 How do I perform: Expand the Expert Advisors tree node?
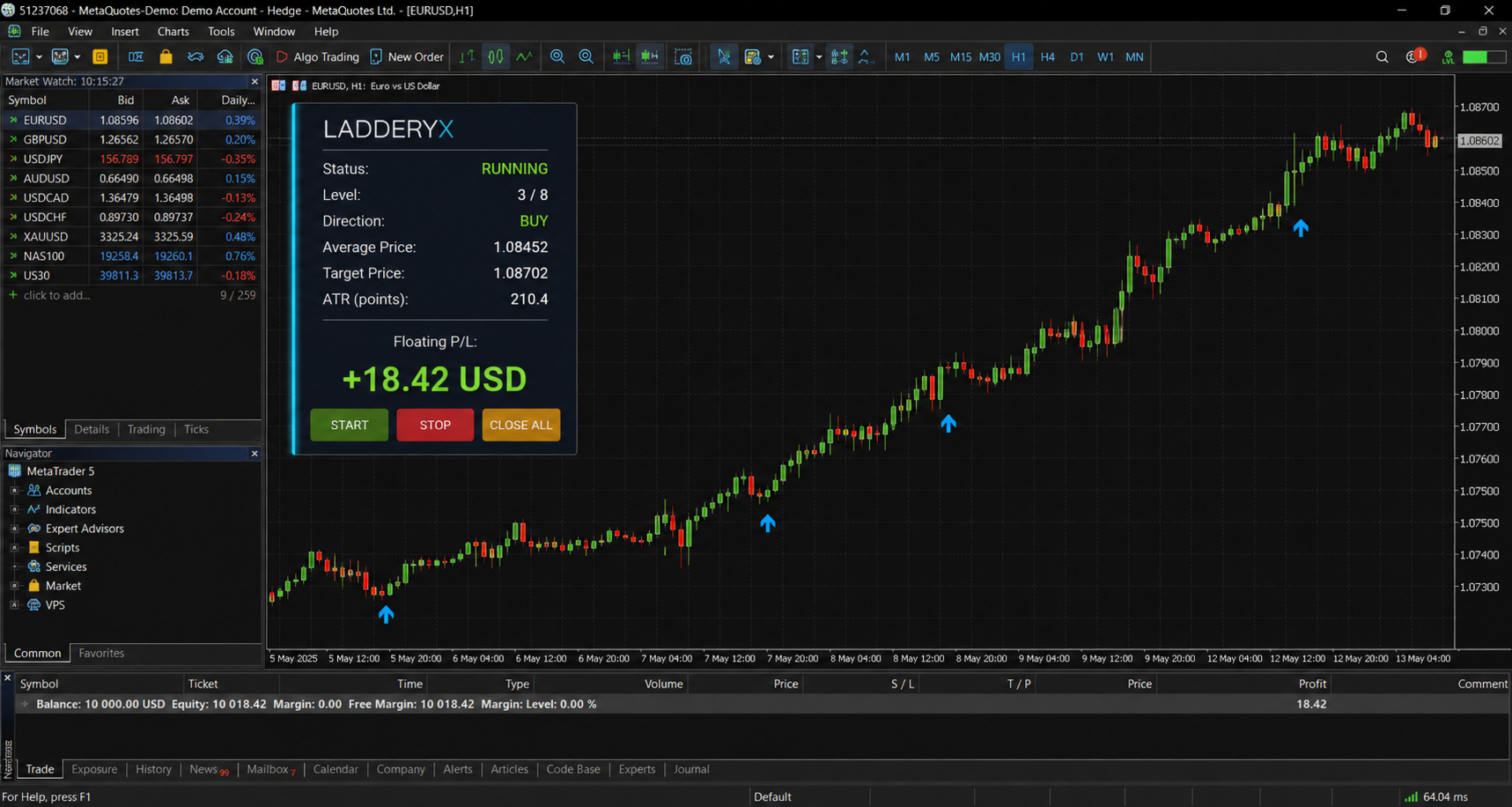pos(14,529)
